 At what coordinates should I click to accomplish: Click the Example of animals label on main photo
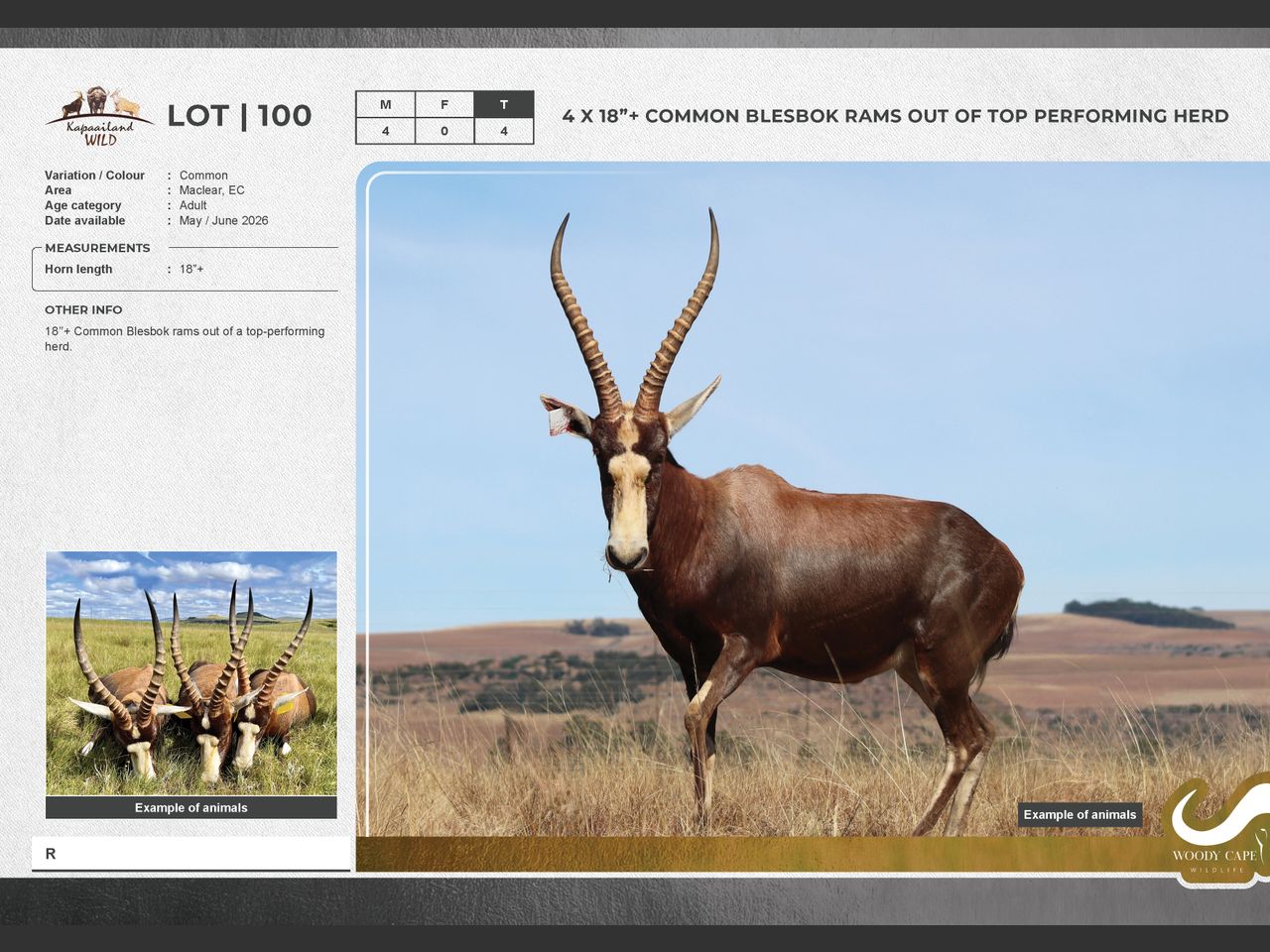[1079, 815]
